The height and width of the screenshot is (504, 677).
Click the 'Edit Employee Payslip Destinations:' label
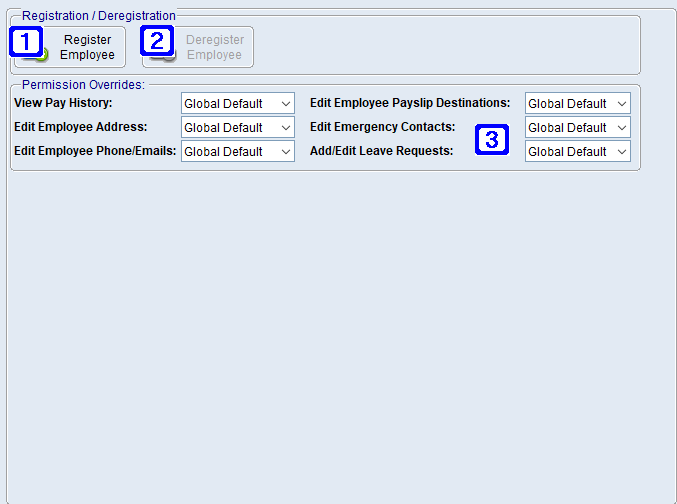(x=410, y=103)
